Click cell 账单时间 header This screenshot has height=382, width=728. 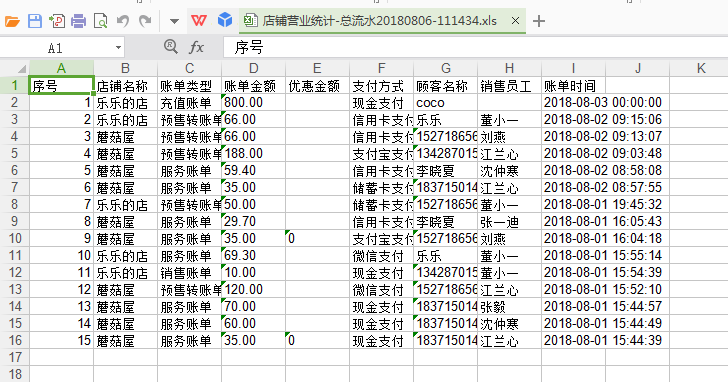click(x=573, y=86)
